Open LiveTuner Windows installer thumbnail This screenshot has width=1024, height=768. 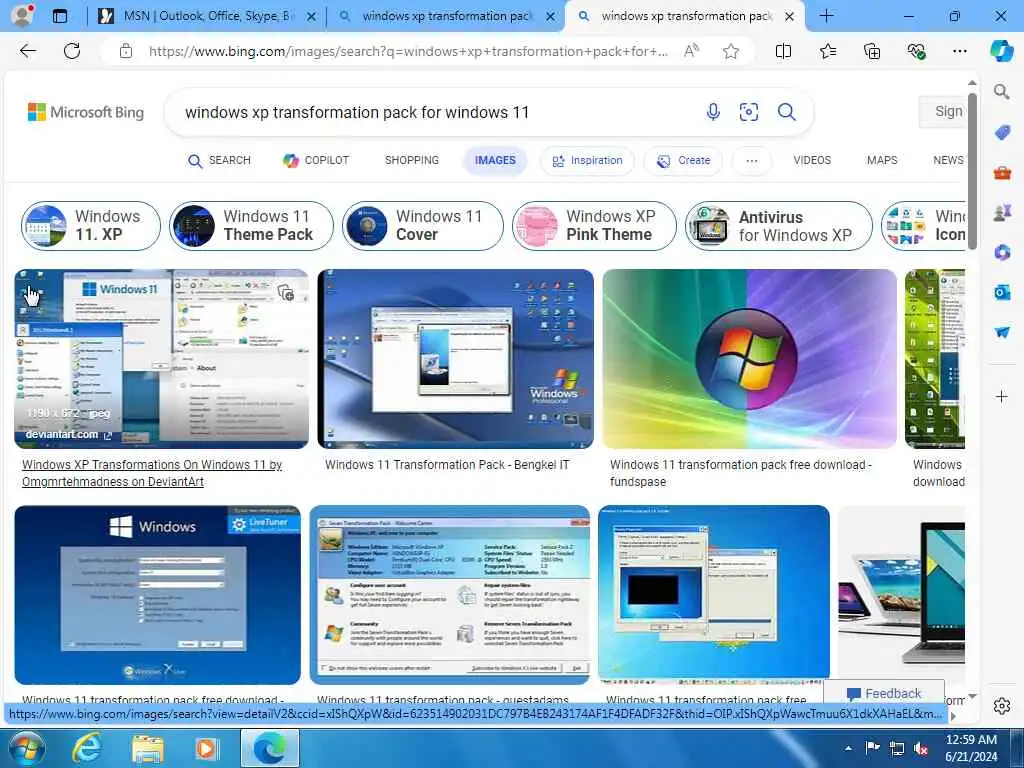pos(157,594)
